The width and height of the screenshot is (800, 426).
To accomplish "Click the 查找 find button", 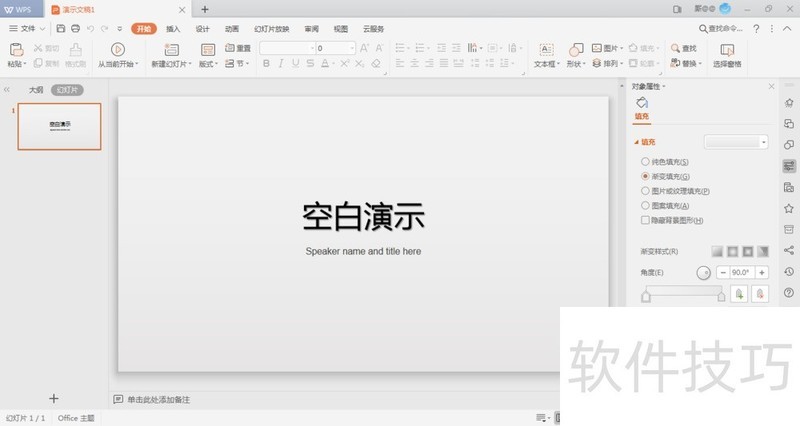I will (x=685, y=47).
